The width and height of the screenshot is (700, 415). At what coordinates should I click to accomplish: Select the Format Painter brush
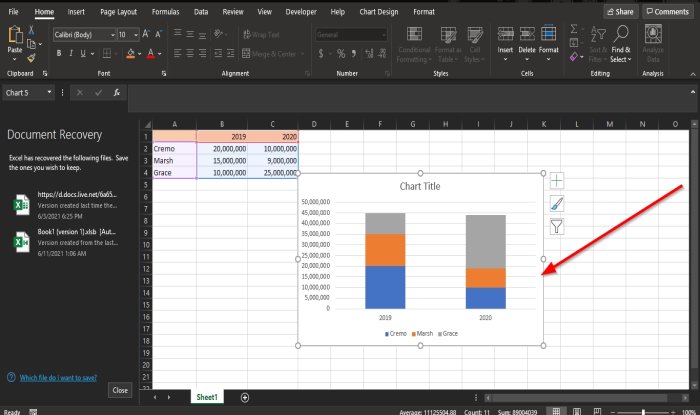(x=31, y=58)
